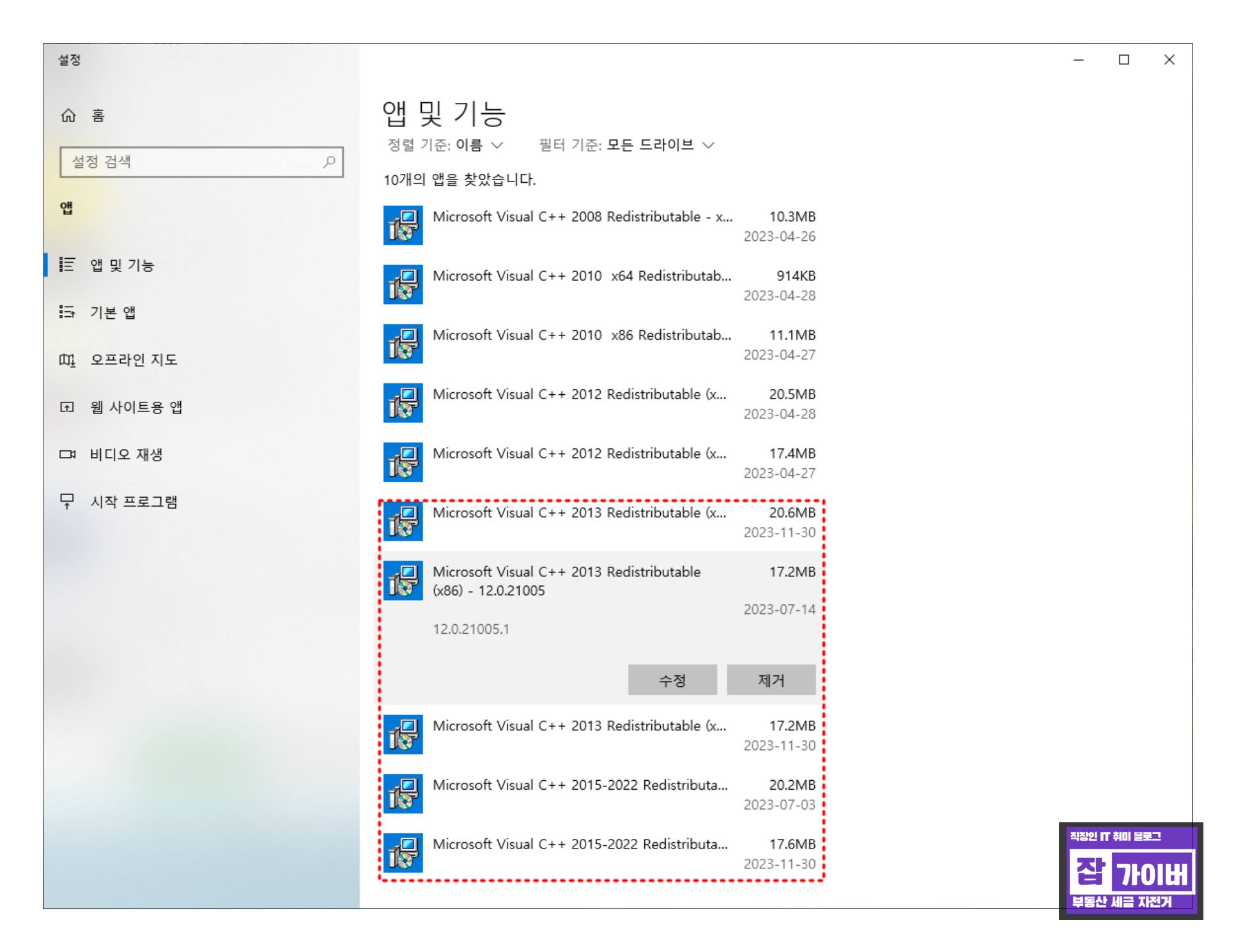Click the Home (홈) house icon
The height and width of the screenshot is (952, 1236).
point(68,116)
